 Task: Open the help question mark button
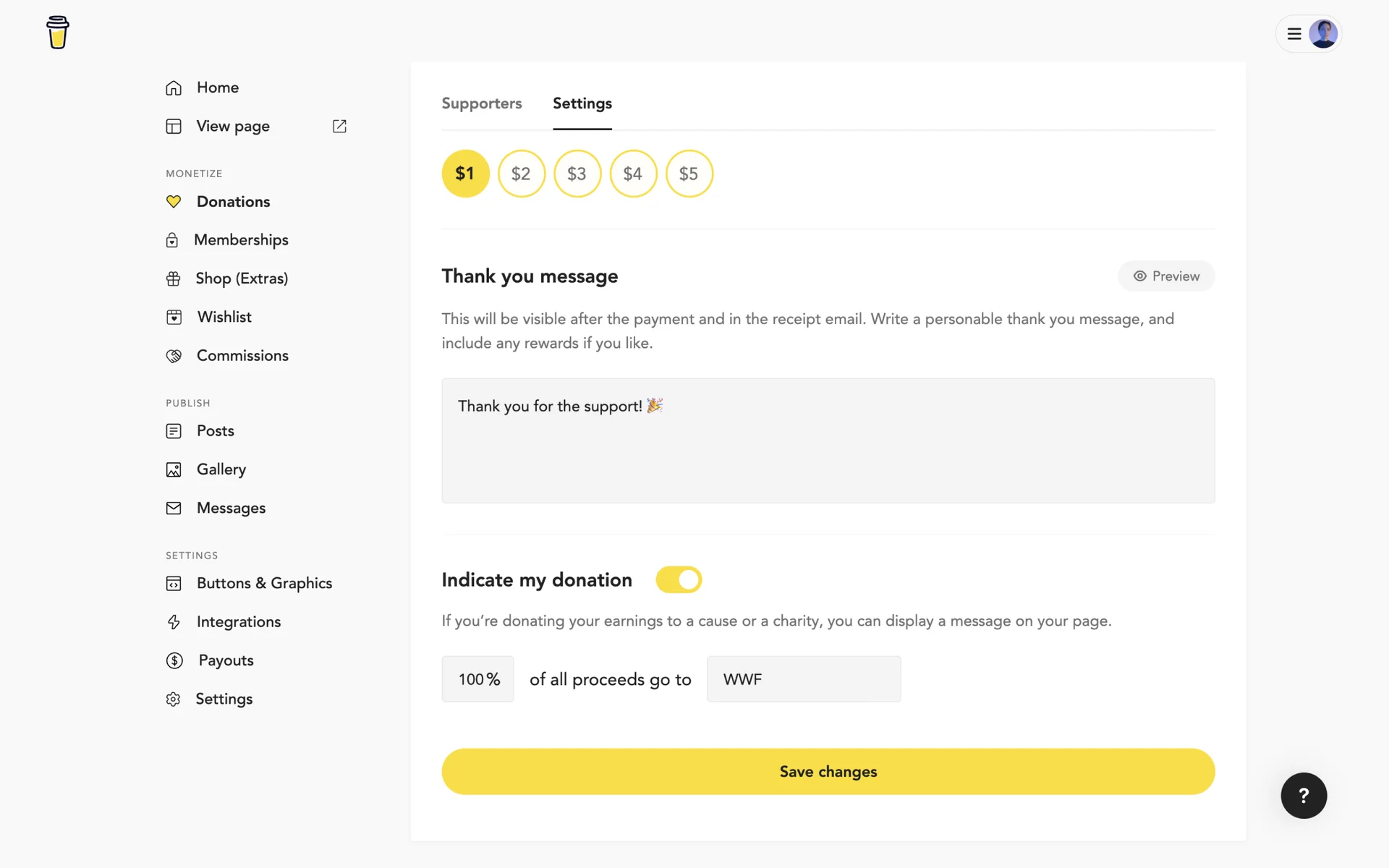(x=1303, y=796)
